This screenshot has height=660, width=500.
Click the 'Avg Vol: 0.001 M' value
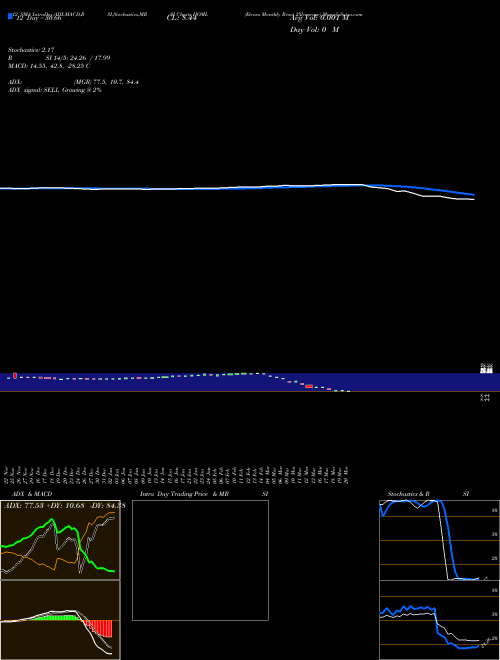pyautogui.click(x=319, y=18)
